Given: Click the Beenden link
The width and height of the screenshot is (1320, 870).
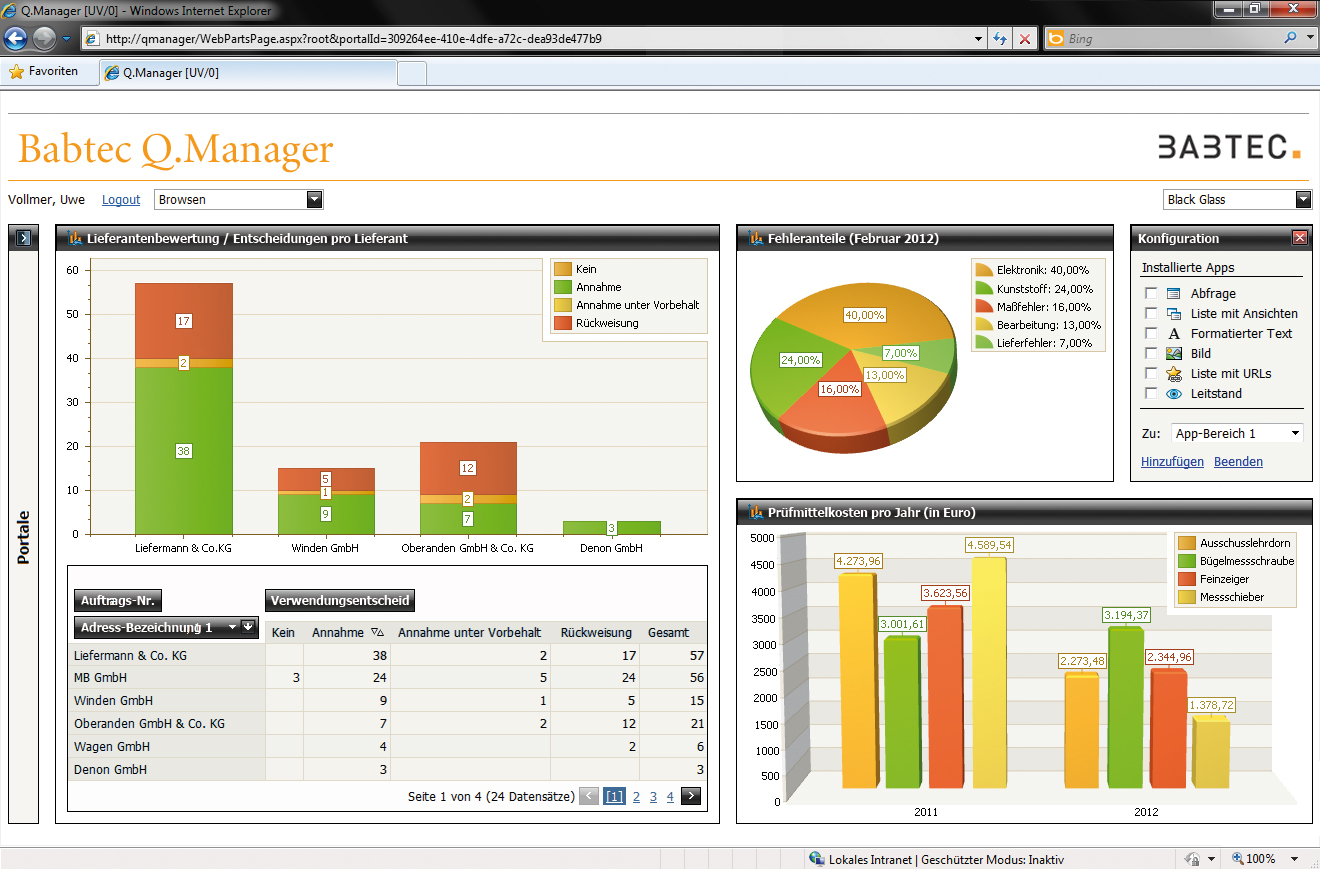Looking at the screenshot, I should pyautogui.click(x=1238, y=462).
